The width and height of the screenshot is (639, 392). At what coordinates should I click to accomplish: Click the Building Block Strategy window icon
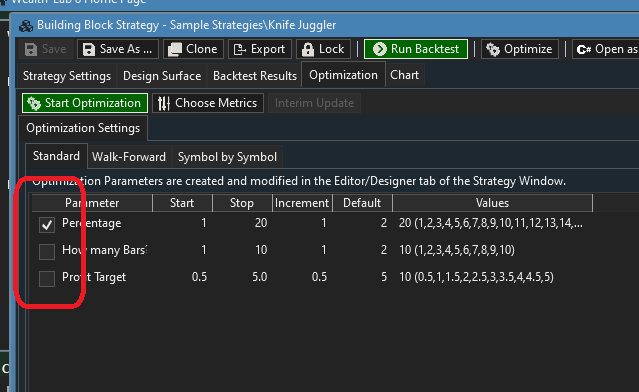tap(26, 26)
